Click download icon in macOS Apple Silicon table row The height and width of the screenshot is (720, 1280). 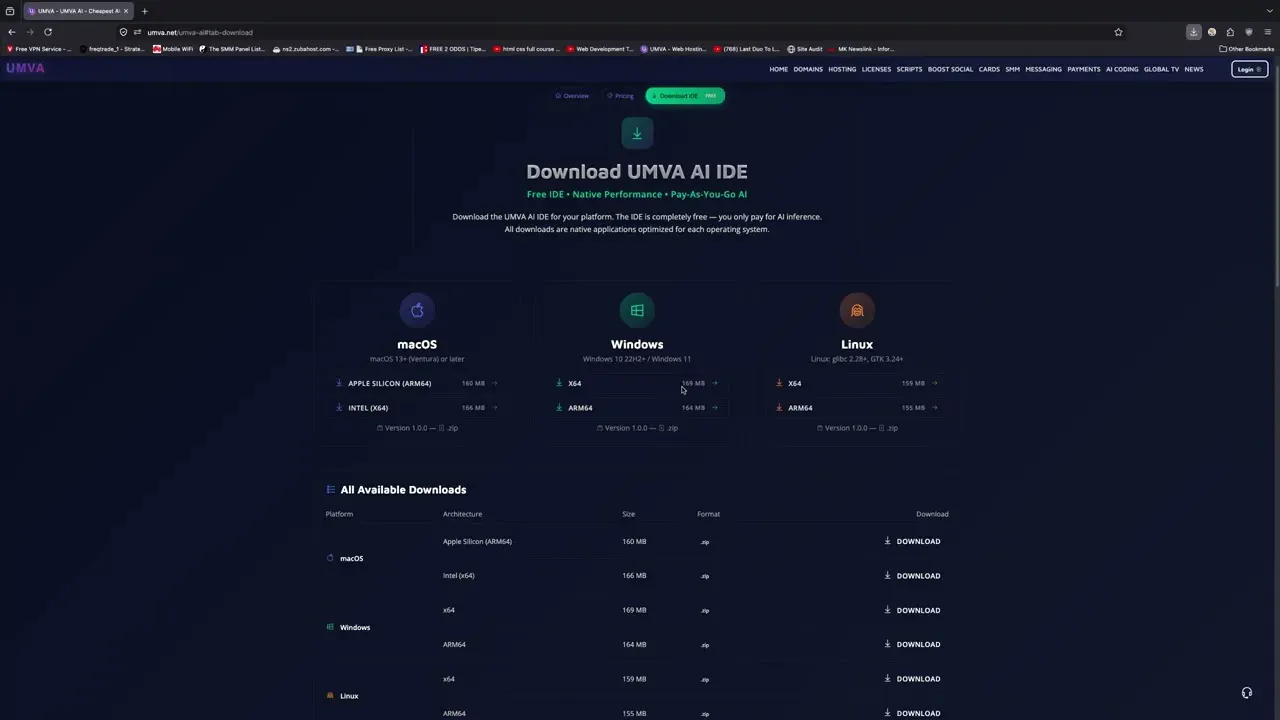pos(888,541)
